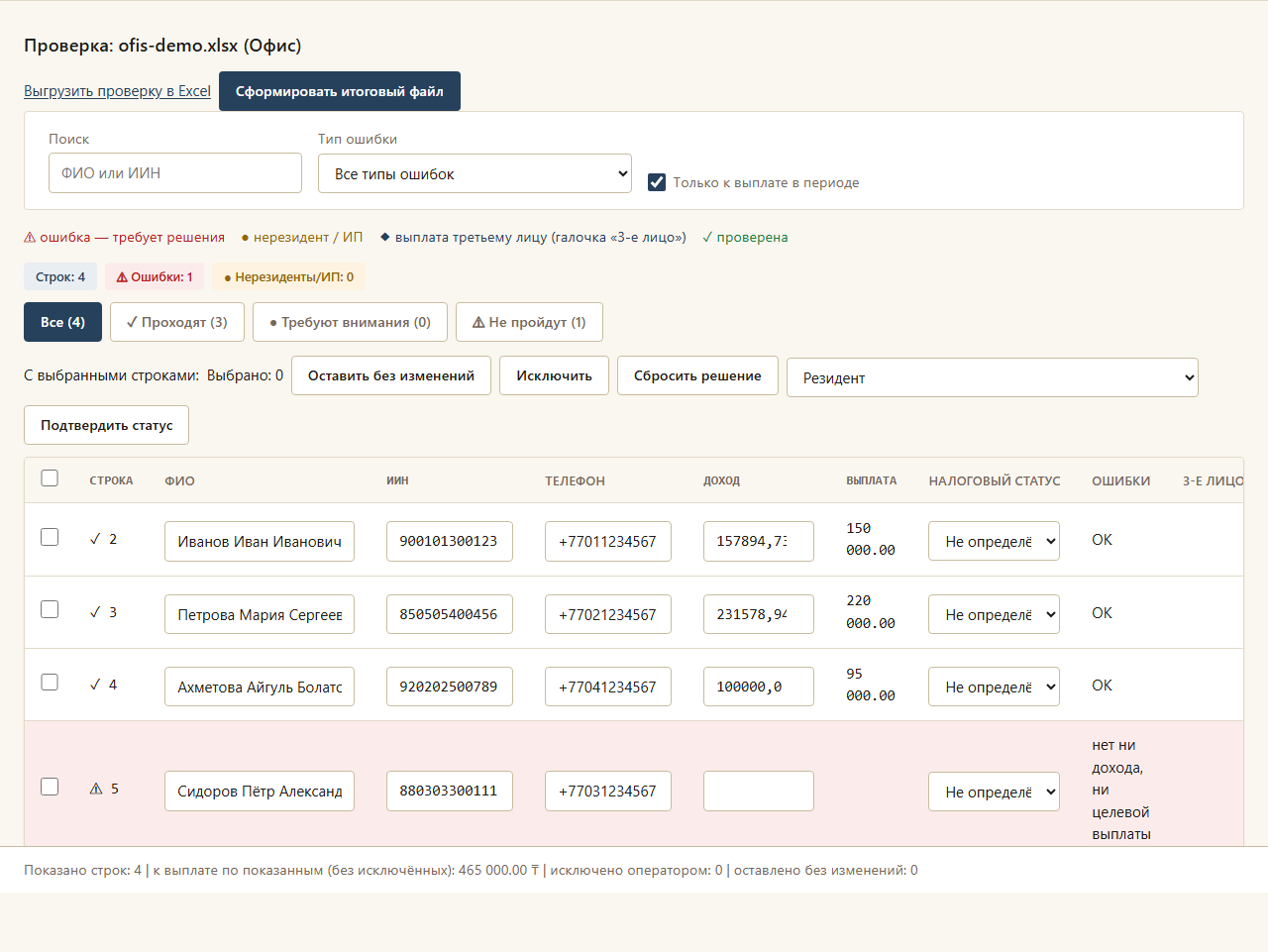Toggle 'Только к выплате в периоде' checkbox

pyautogui.click(x=657, y=182)
